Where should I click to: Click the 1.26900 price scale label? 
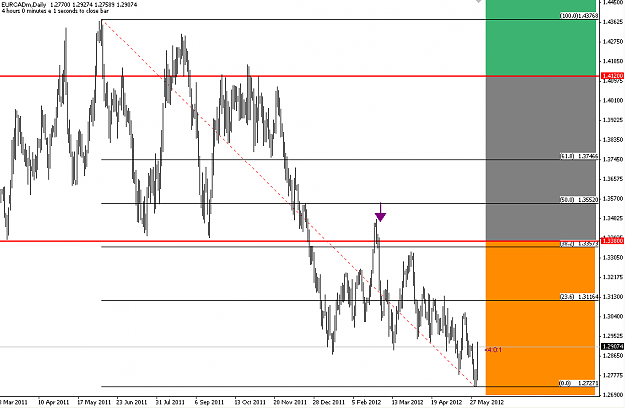[613, 395]
